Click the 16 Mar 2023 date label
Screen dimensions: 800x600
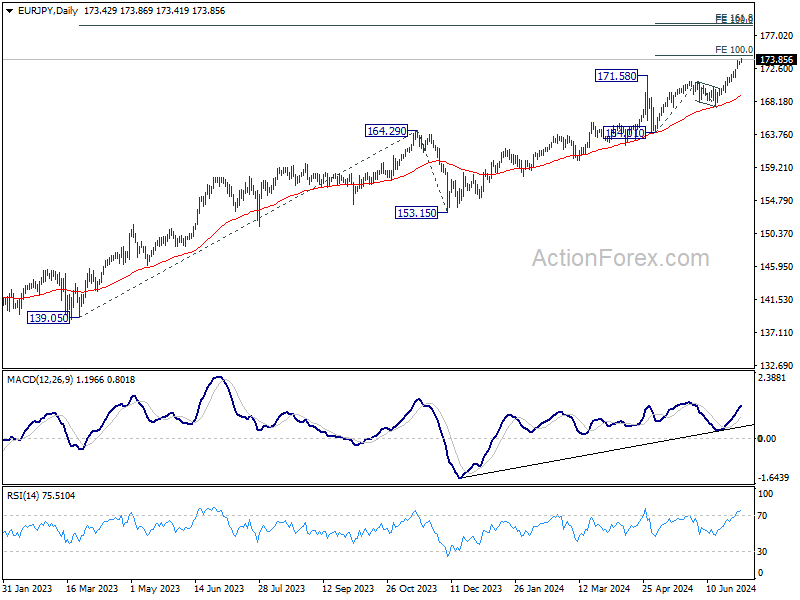click(x=92, y=588)
